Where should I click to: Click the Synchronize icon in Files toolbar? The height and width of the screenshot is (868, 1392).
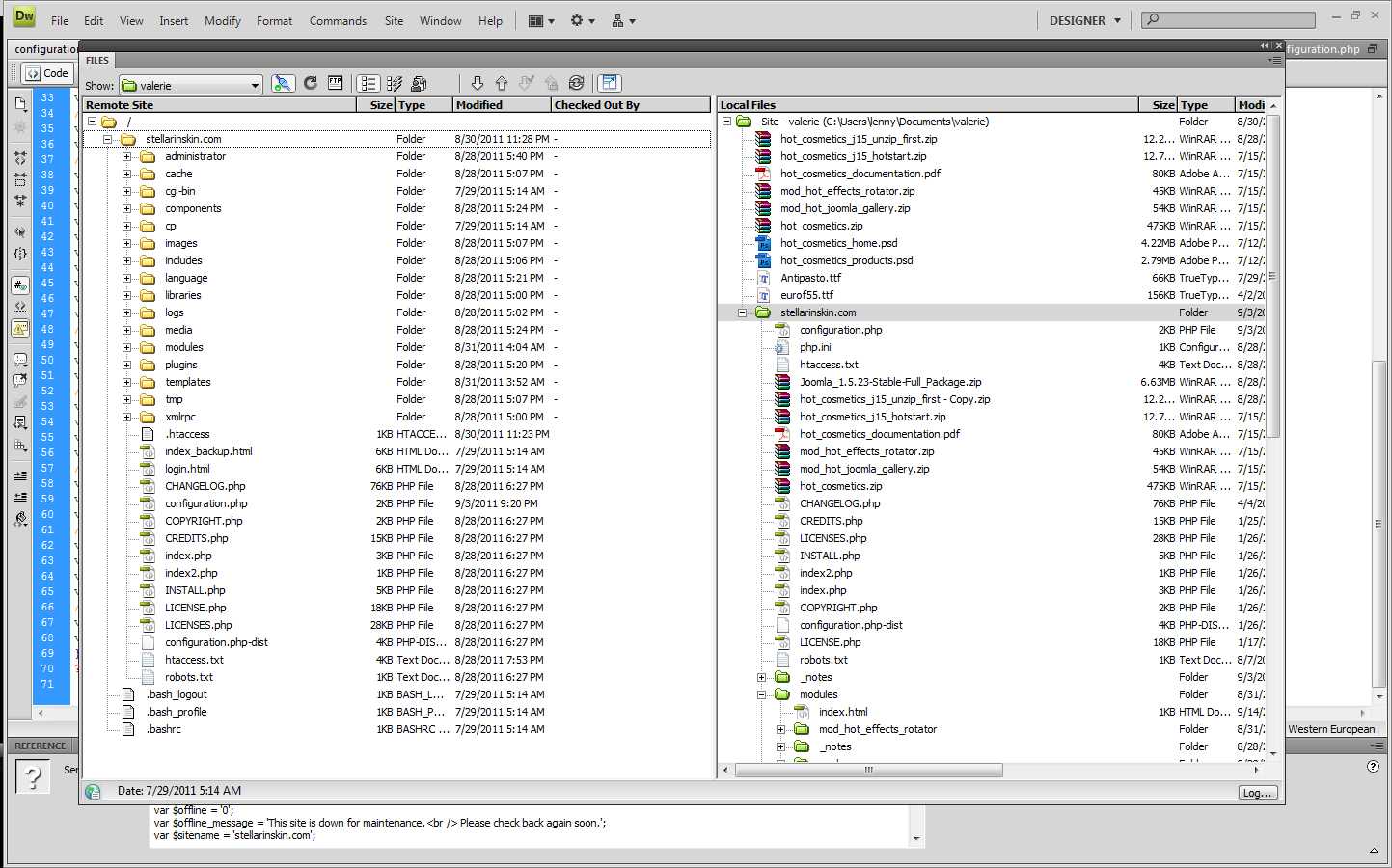pos(577,84)
